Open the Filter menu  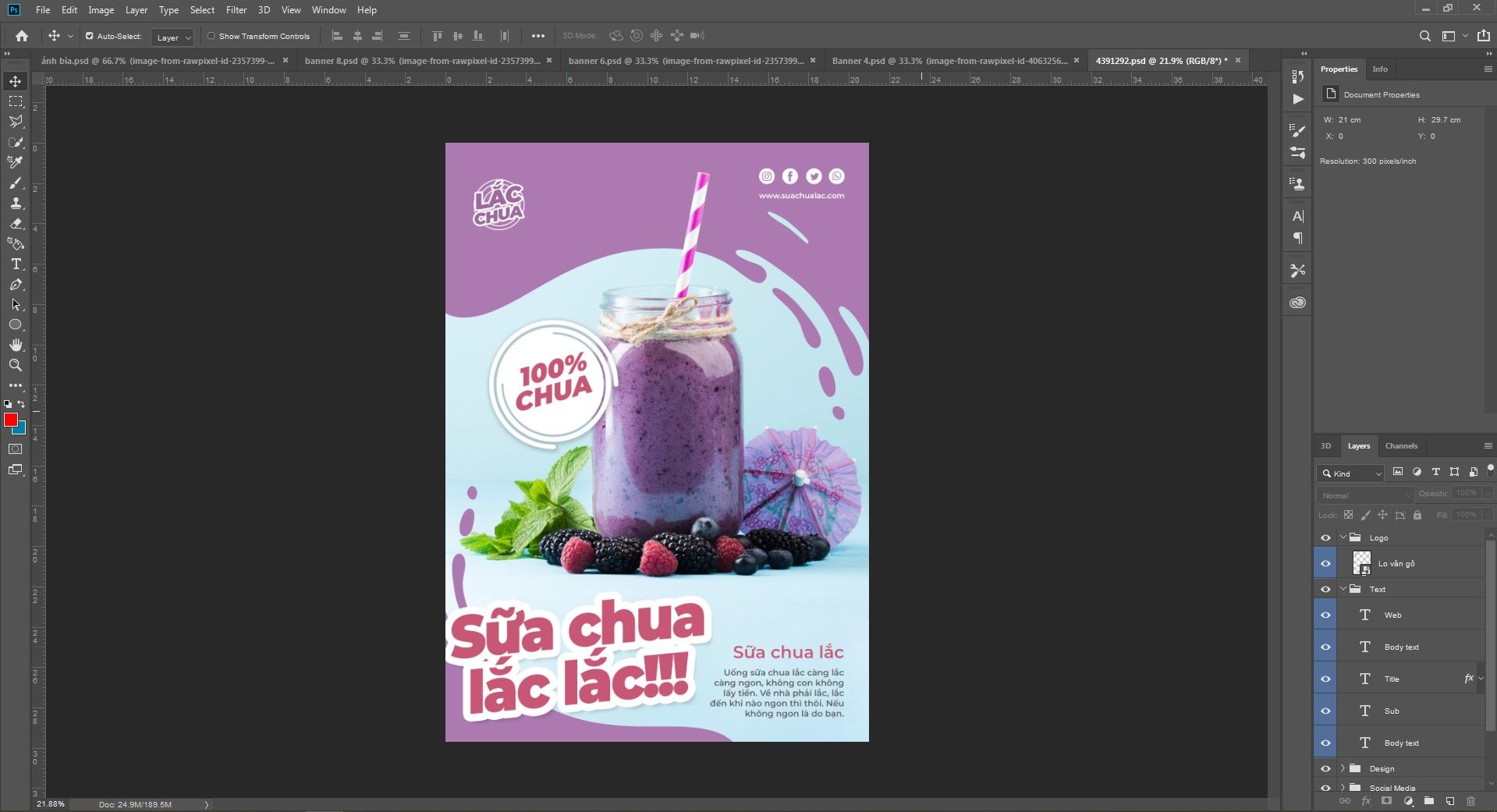pos(236,10)
